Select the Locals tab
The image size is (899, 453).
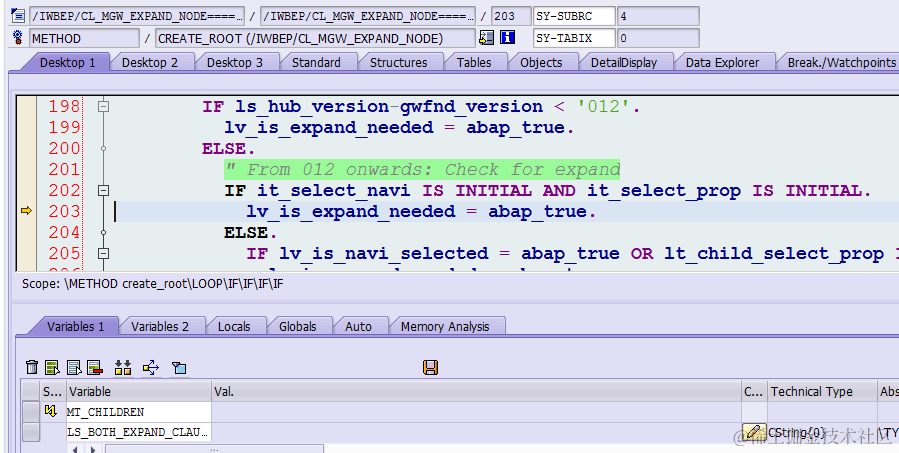[x=234, y=326]
